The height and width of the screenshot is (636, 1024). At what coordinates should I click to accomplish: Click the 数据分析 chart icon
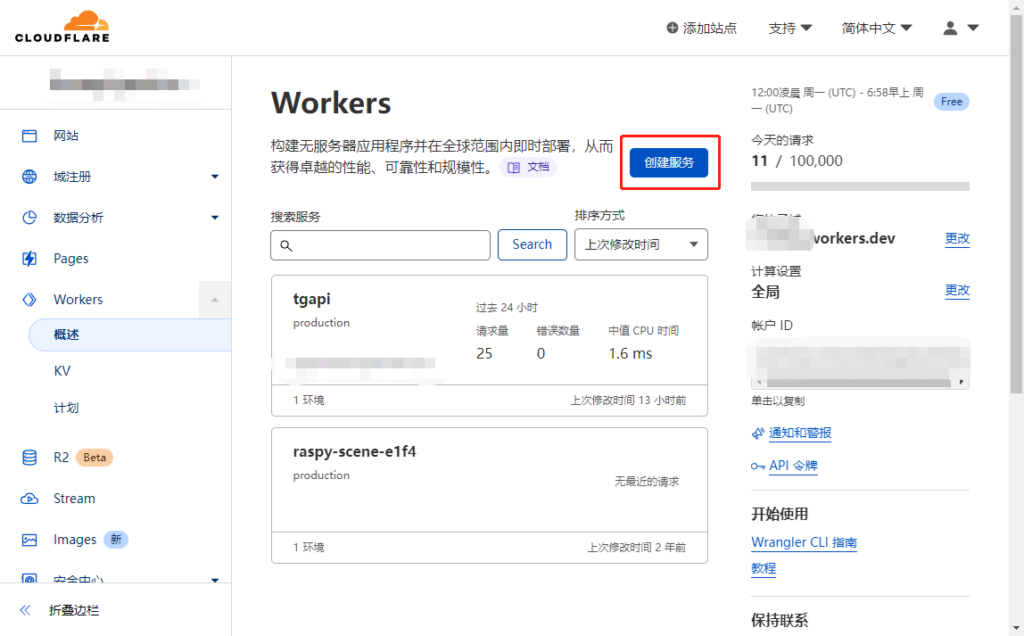click(x=30, y=218)
